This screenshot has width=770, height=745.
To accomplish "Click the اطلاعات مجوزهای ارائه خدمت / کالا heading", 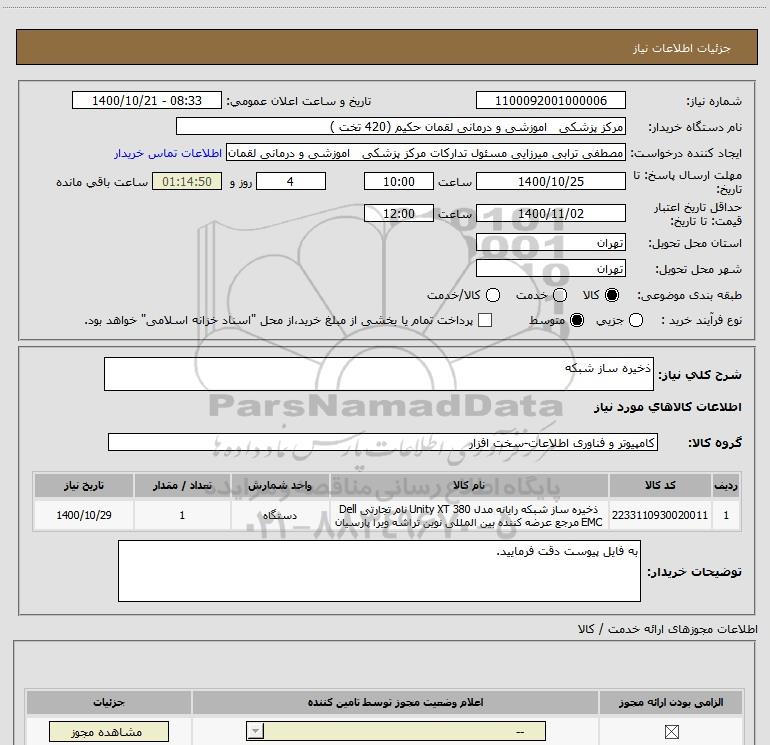I will tap(668, 629).
